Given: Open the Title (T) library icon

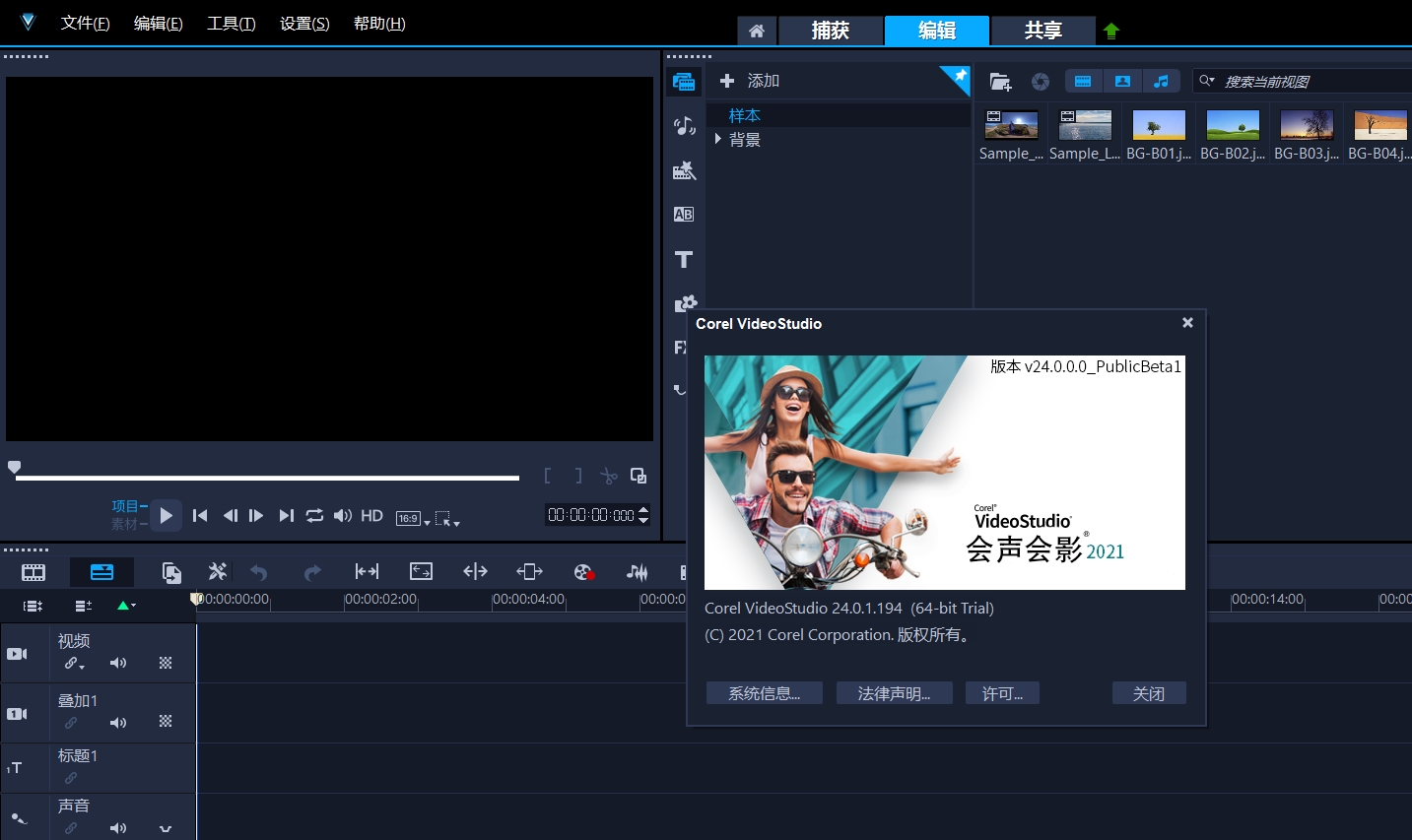Looking at the screenshot, I should click(684, 259).
